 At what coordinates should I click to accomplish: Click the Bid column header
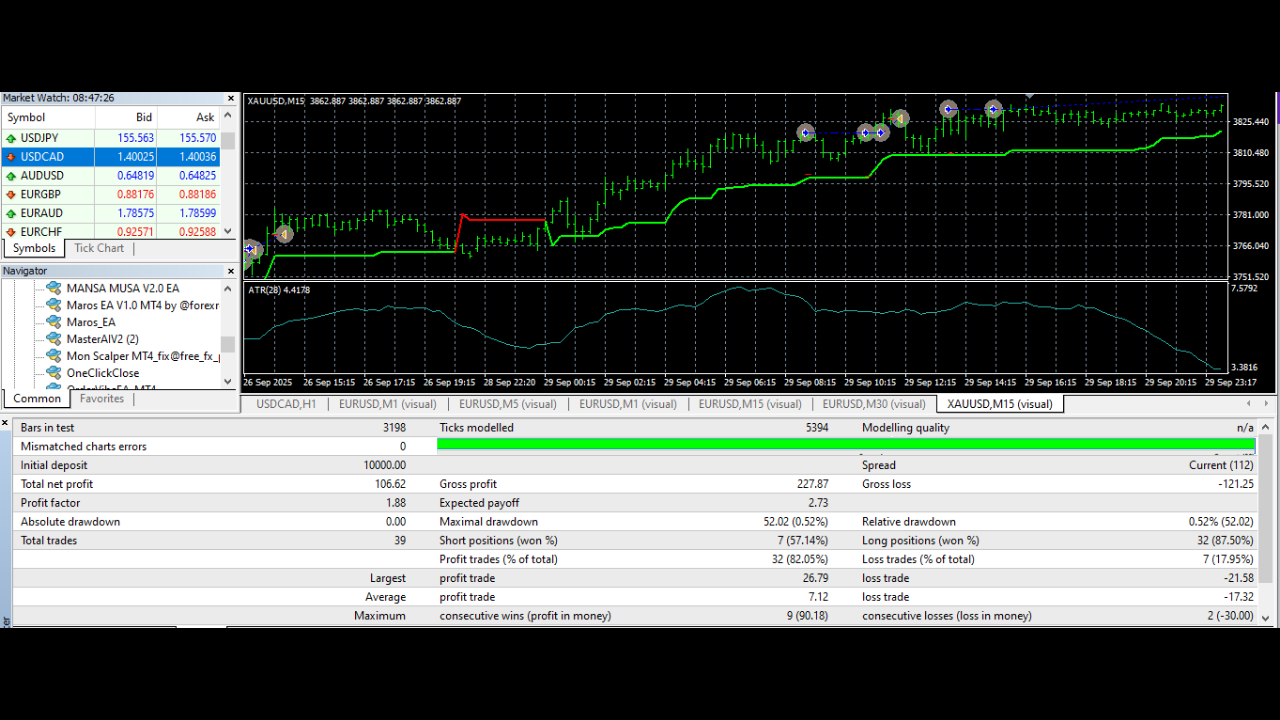(x=143, y=117)
